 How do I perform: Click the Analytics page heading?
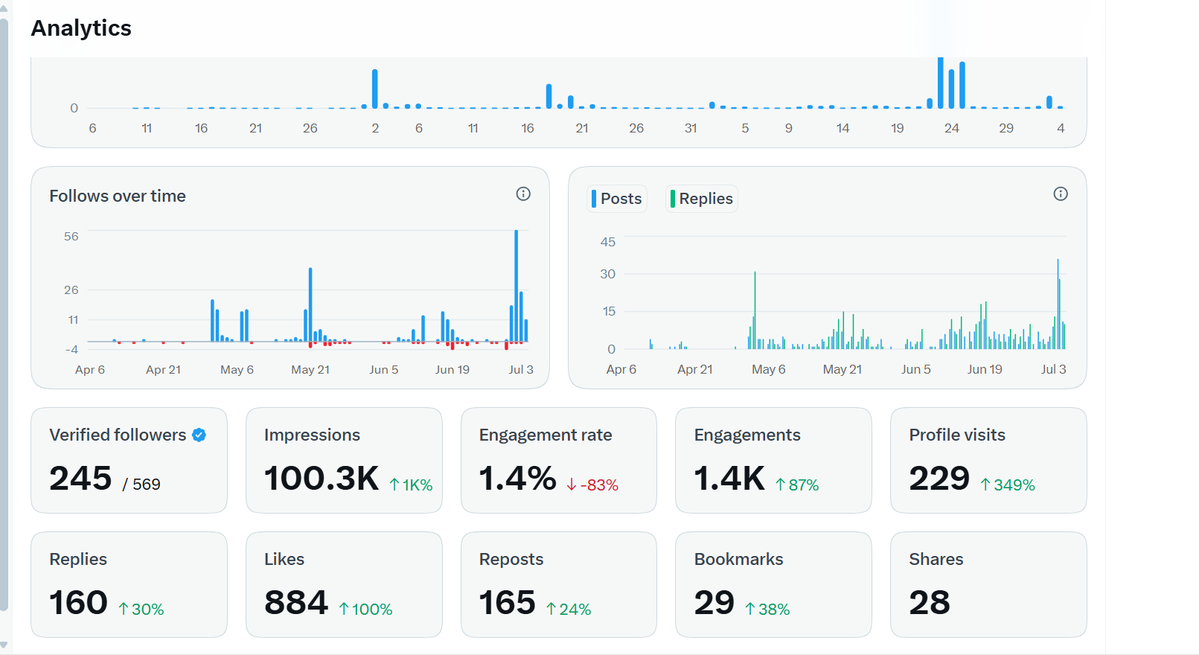[81, 28]
